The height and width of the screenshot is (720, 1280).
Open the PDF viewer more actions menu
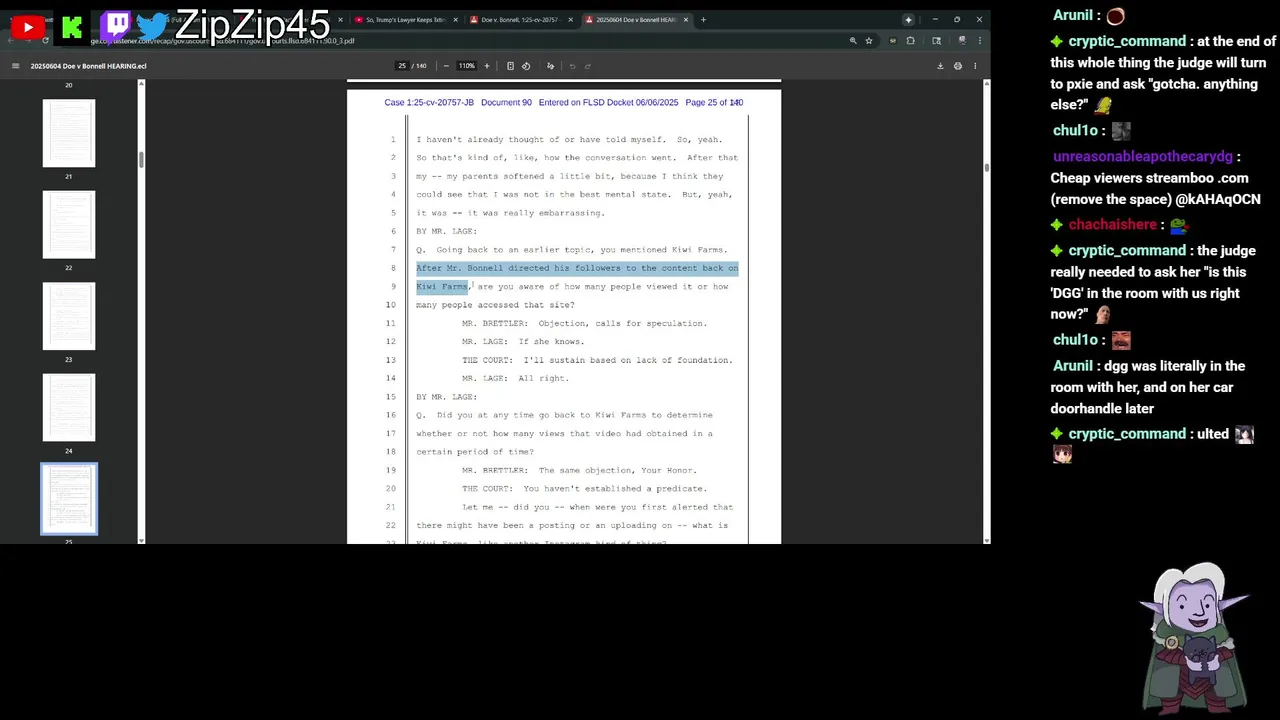click(x=975, y=66)
